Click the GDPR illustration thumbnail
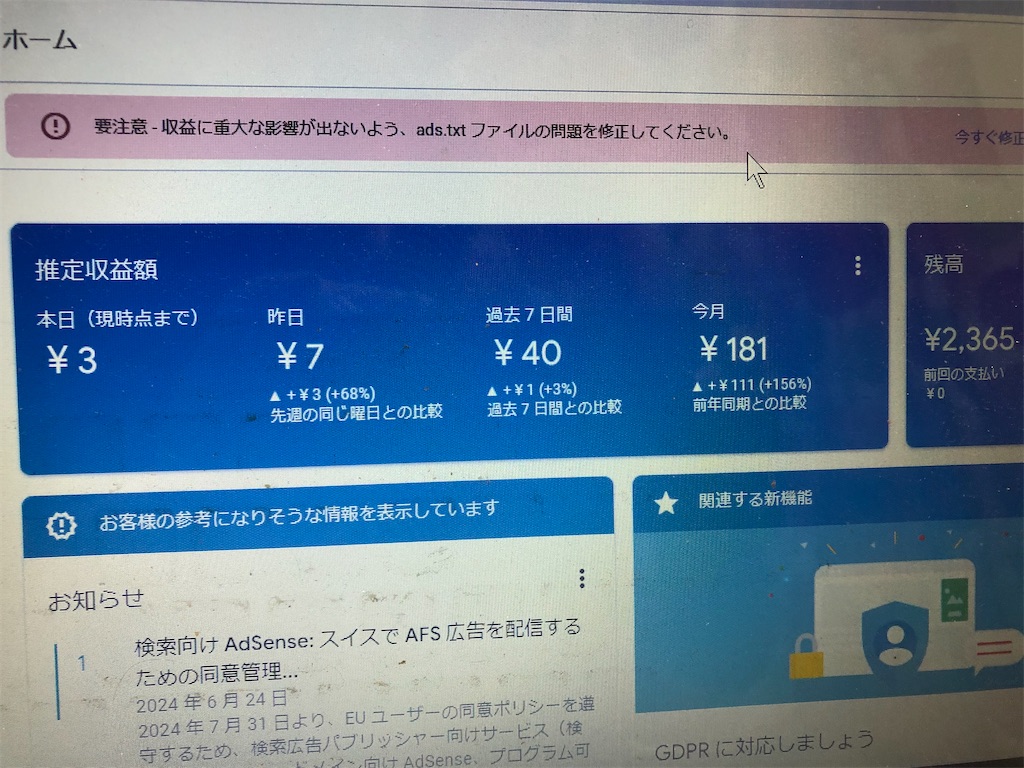The height and width of the screenshot is (768, 1024). (x=828, y=617)
